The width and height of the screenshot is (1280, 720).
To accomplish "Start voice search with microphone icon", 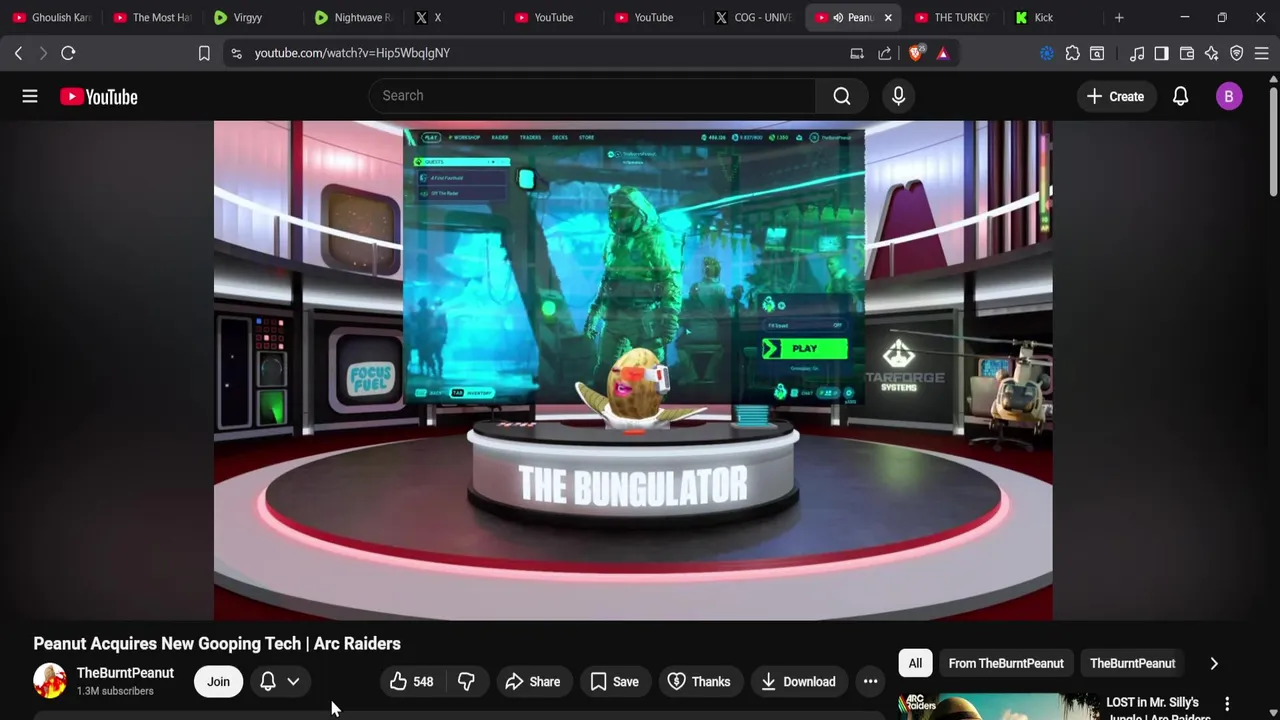I will click(898, 96).
